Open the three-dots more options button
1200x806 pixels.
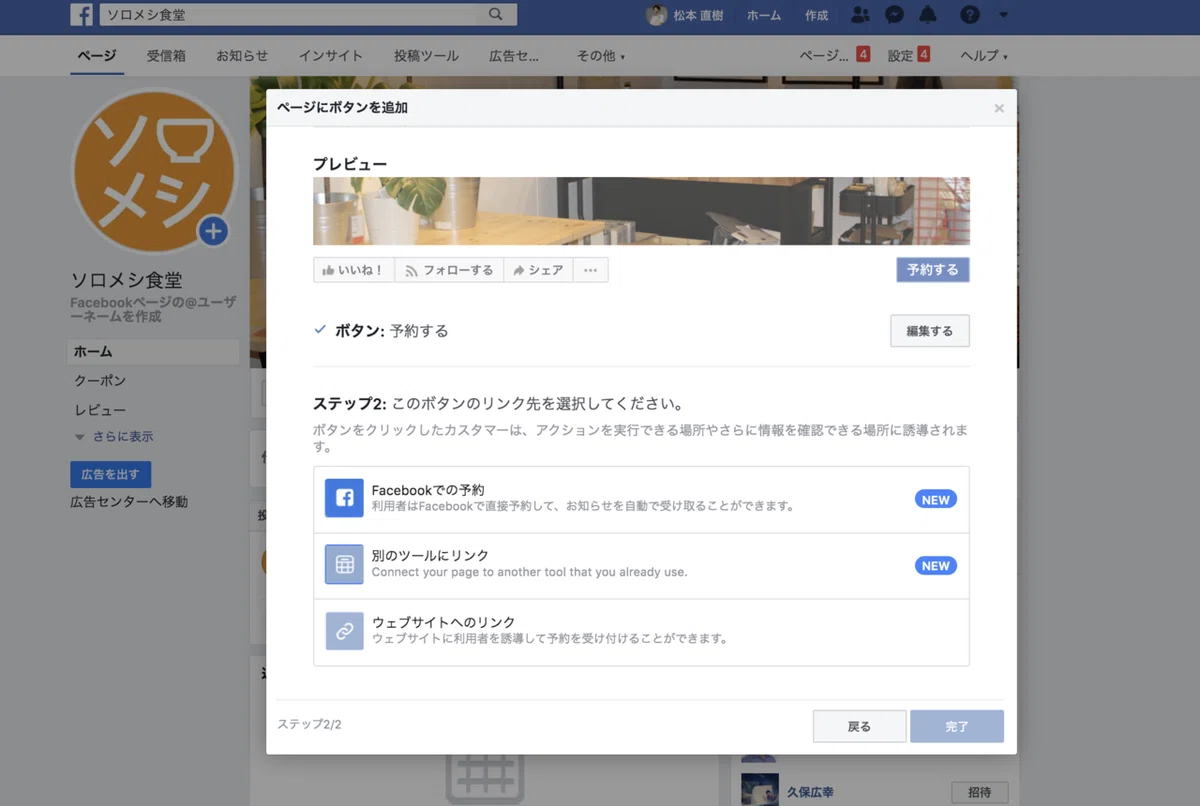click(x=590, y=270)
